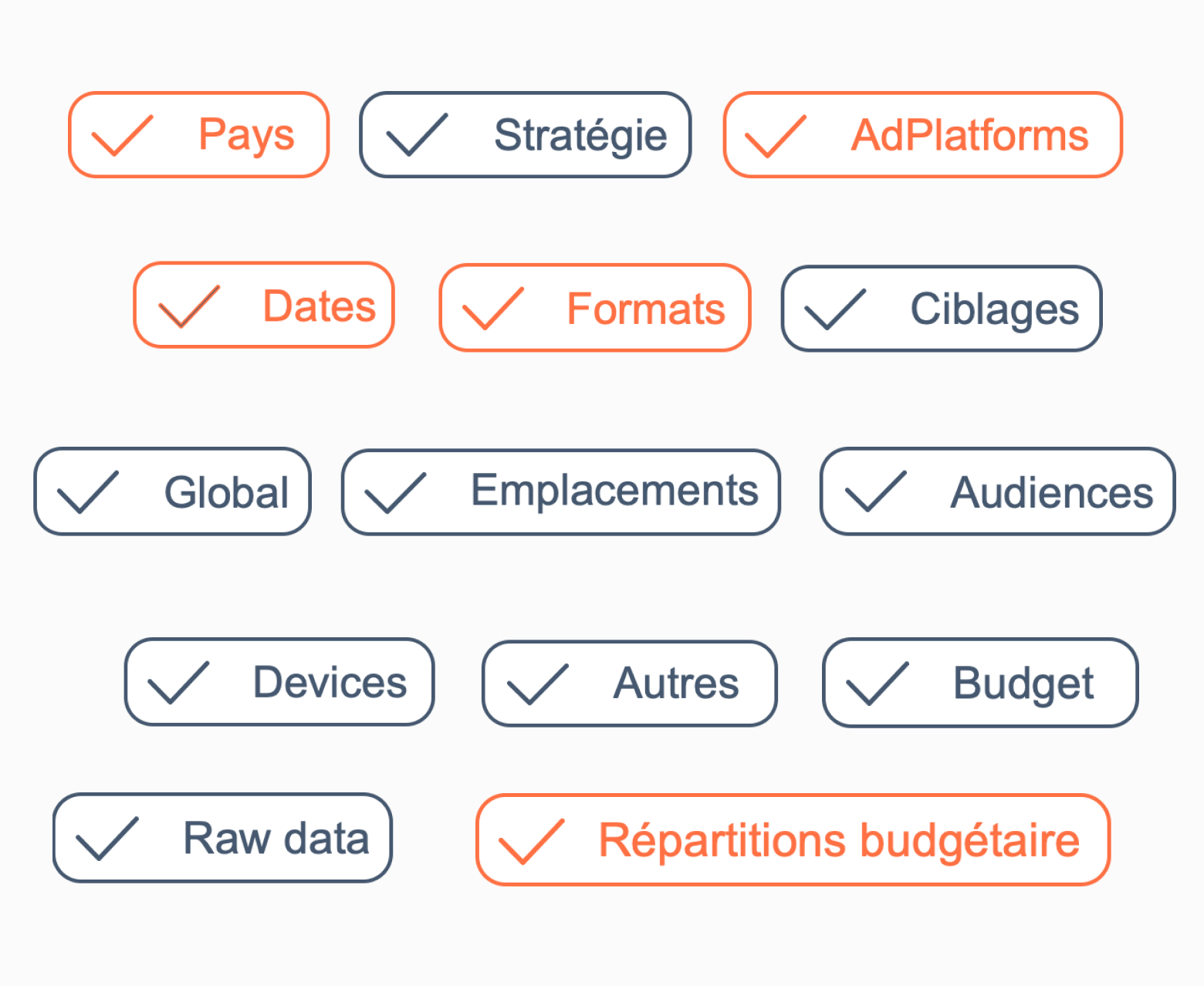This screenshot has width=1204, height=986.
Task: Click the checkmark in Raw data chip
Action: coord(107,839)
